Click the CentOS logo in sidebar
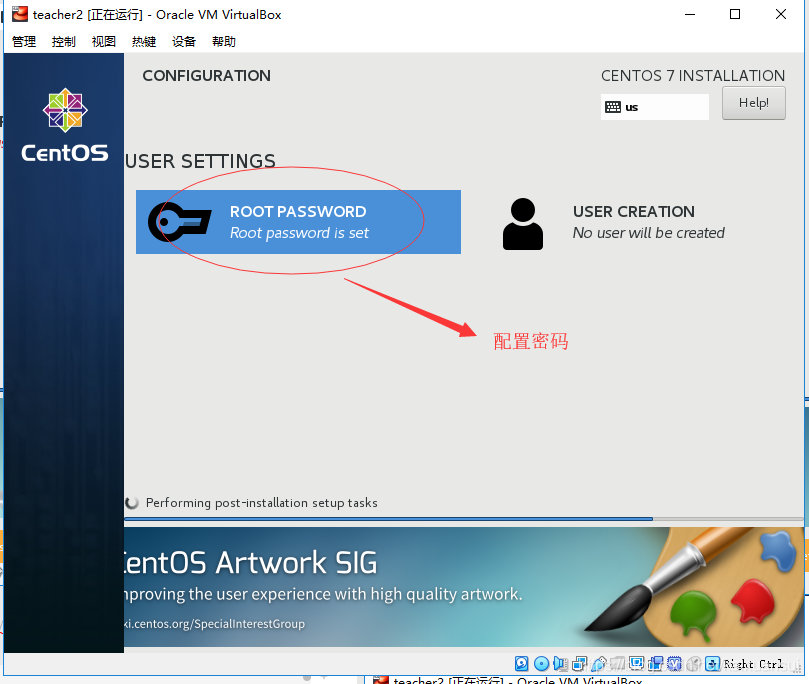The height and width of the screenshot is (684, 809). click(x=65, y=125)
